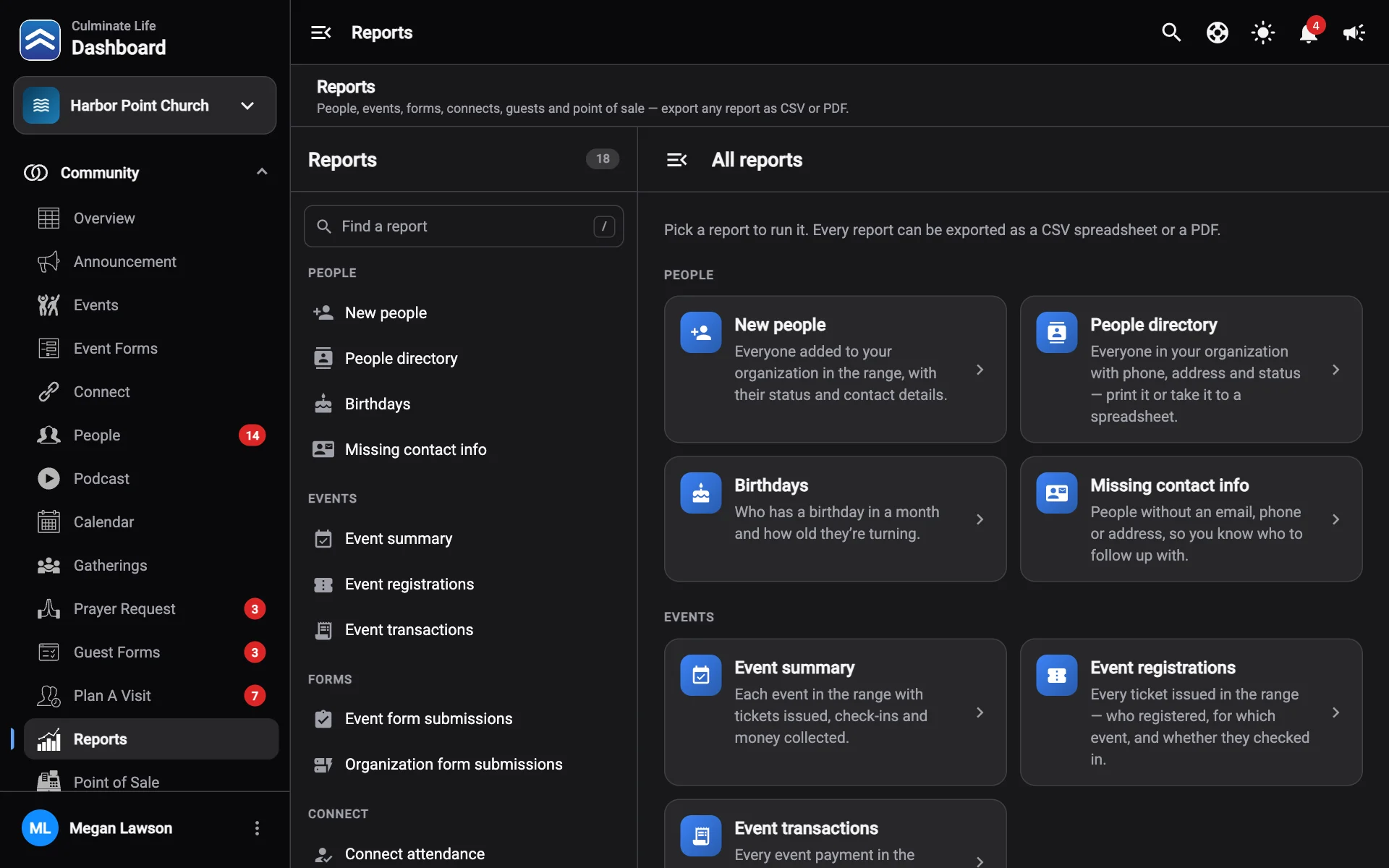
Task: Open Event transactions in report list
Action: (464, 630)
